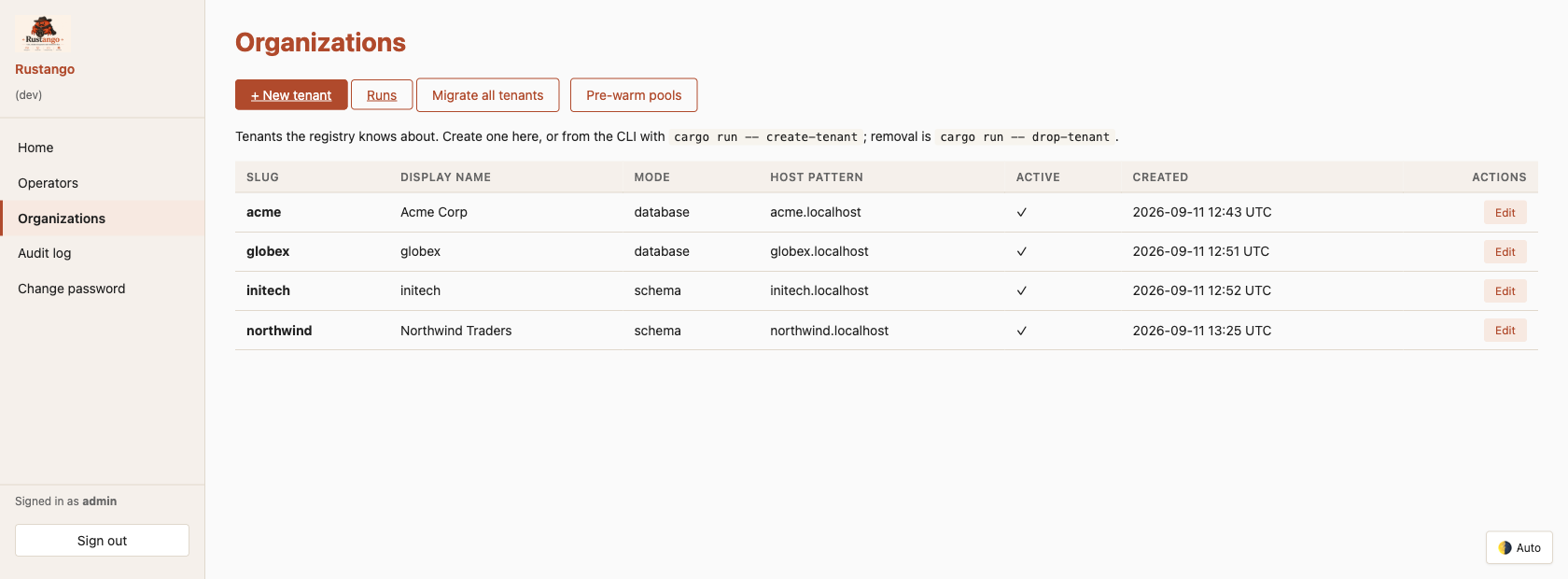The width and height of the screenshot is (1568, 579).
Task: Create a New tenant
Action: pyautogui.click(x=291, y=95)
